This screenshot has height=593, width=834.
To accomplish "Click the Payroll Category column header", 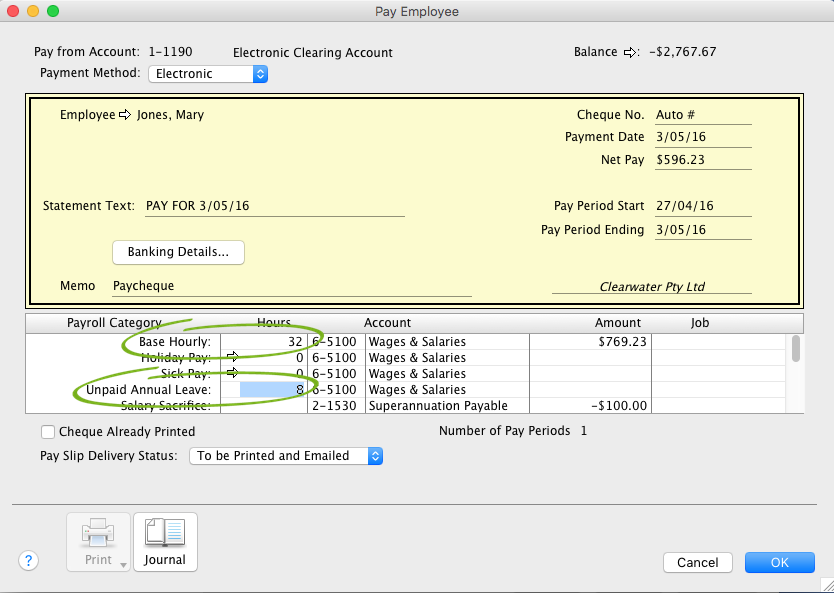I will pyautogui.click(x=114, y=323).
